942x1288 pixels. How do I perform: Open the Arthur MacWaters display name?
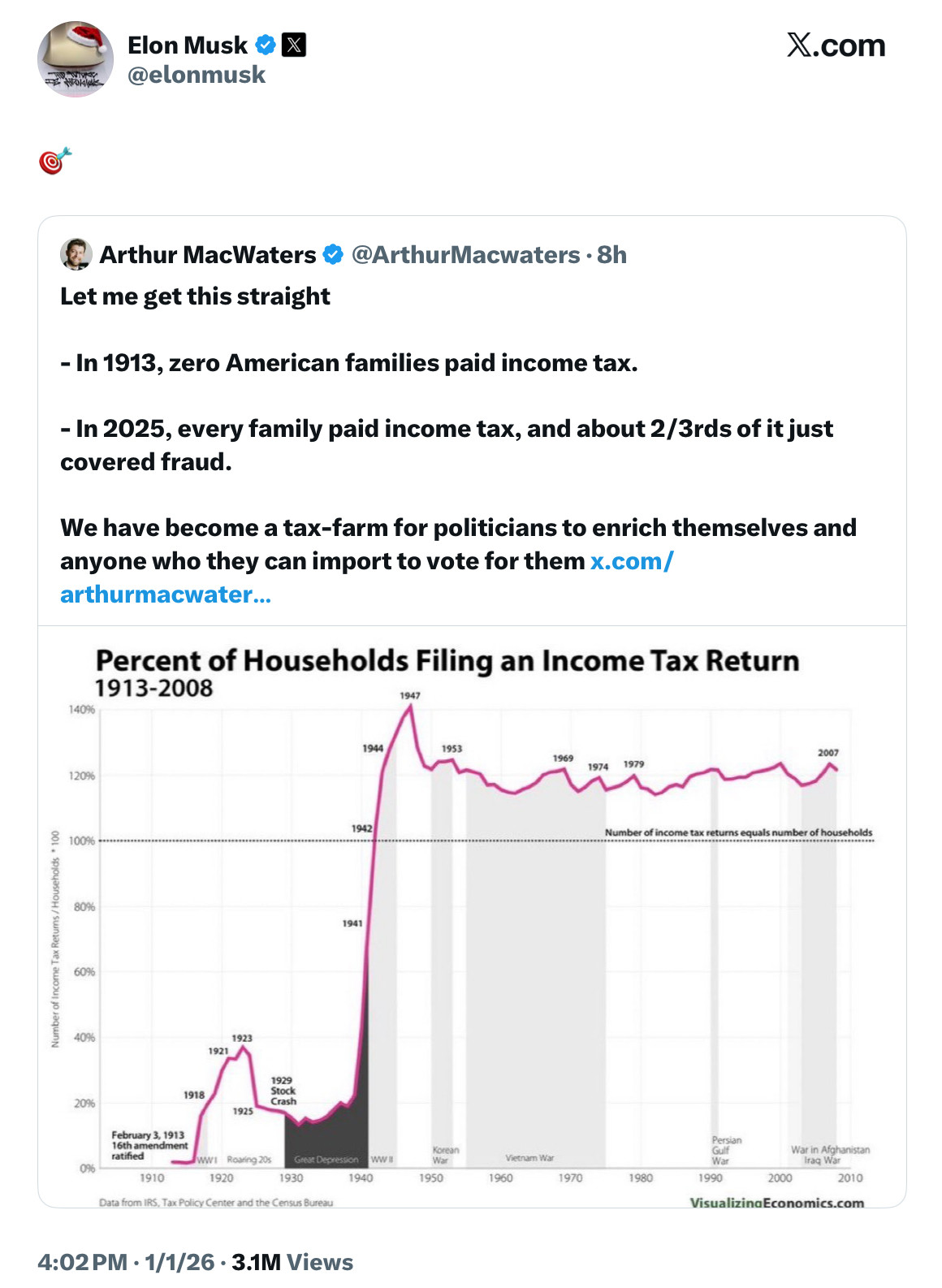tap(208, 255)
